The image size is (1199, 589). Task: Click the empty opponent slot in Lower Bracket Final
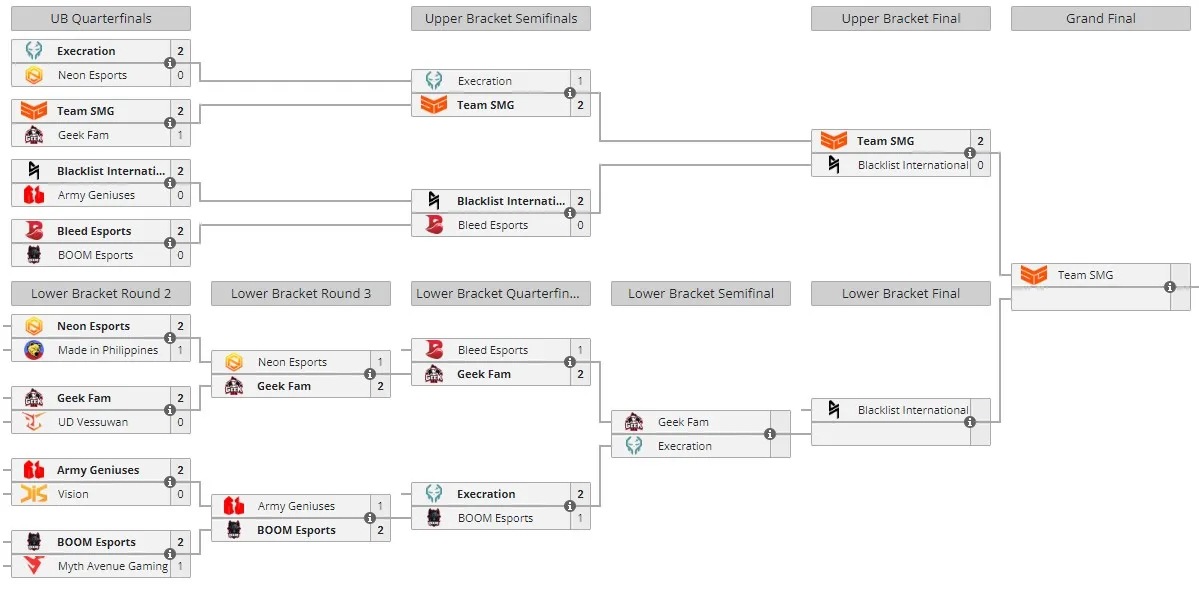point(891,434)
